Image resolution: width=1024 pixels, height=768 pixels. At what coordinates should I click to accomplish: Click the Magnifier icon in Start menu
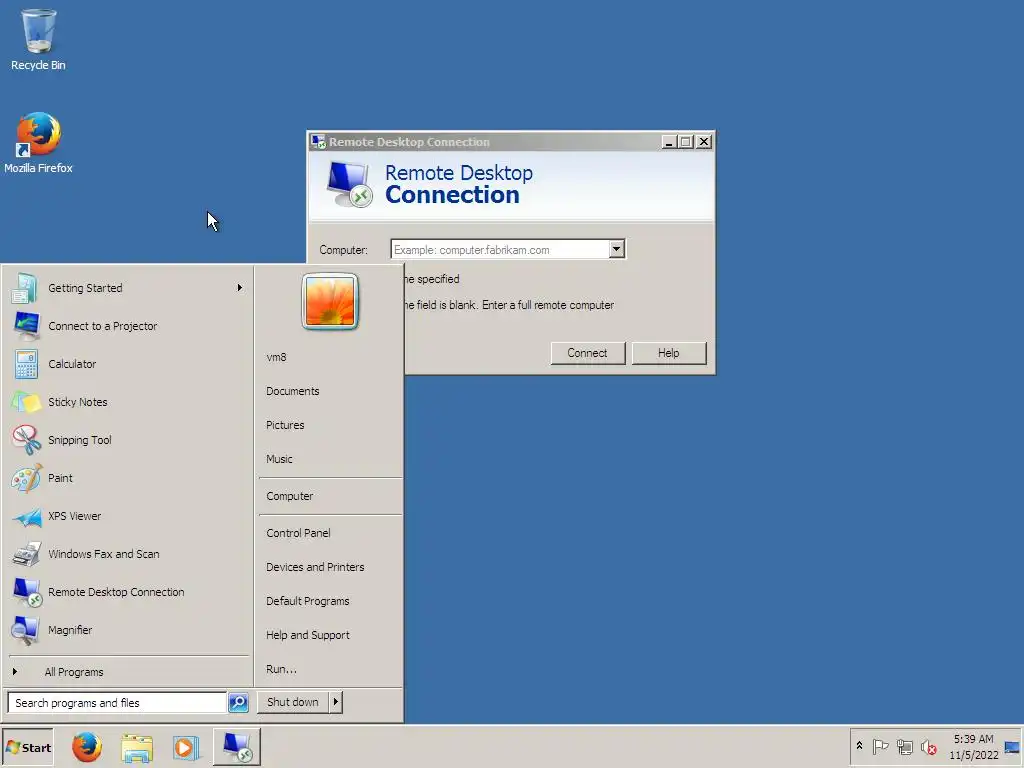point(25,630)
